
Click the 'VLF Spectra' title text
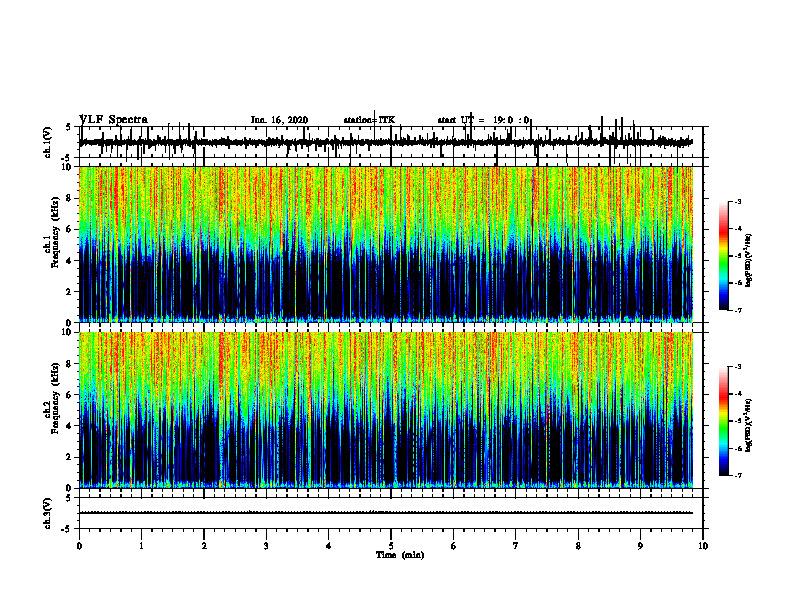pos(114,120)
